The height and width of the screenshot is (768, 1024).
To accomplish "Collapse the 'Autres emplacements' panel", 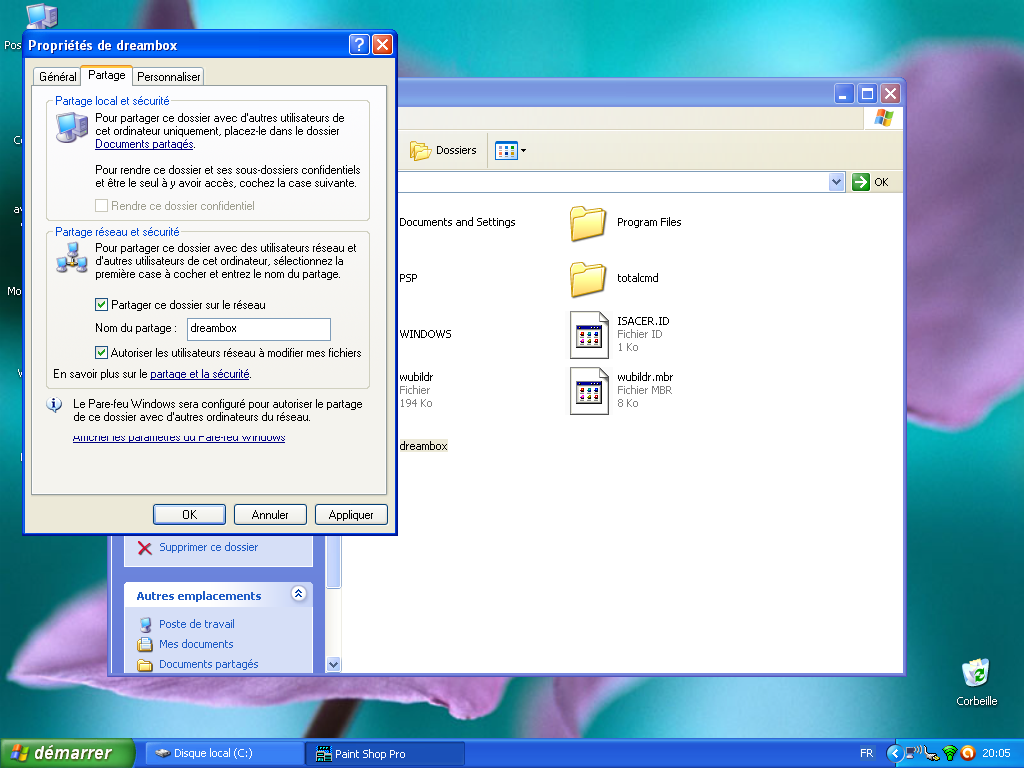I will click(x=298, y=594).
